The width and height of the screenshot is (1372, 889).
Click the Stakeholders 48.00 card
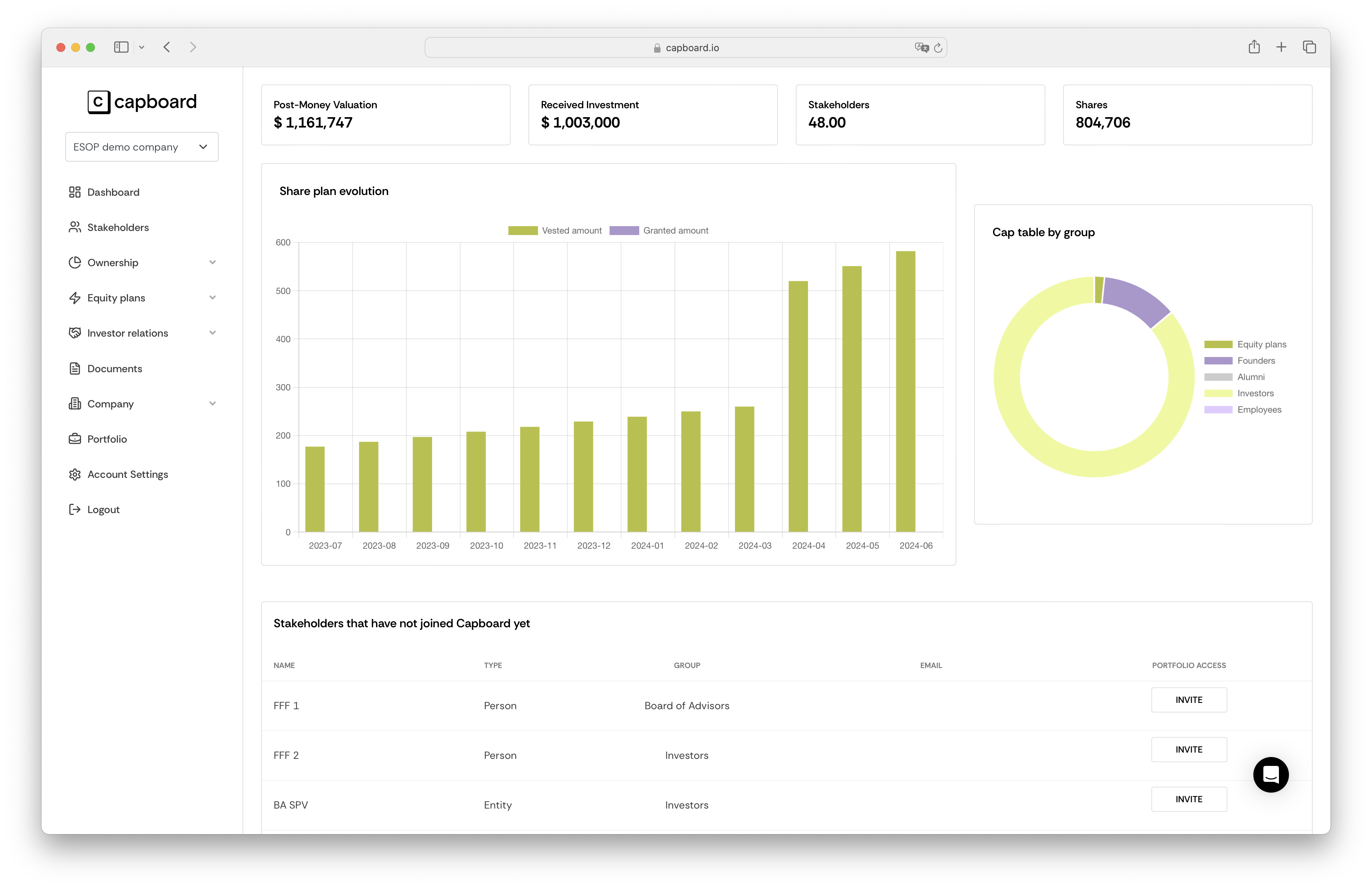[920, 115]
